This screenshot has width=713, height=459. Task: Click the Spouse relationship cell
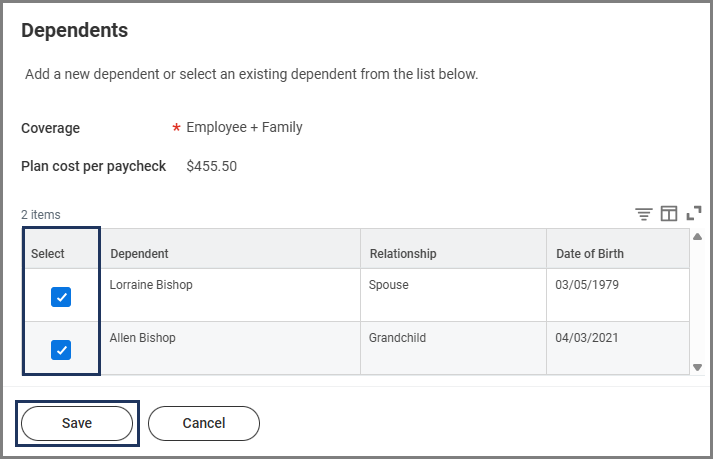[x=389, y=285]
